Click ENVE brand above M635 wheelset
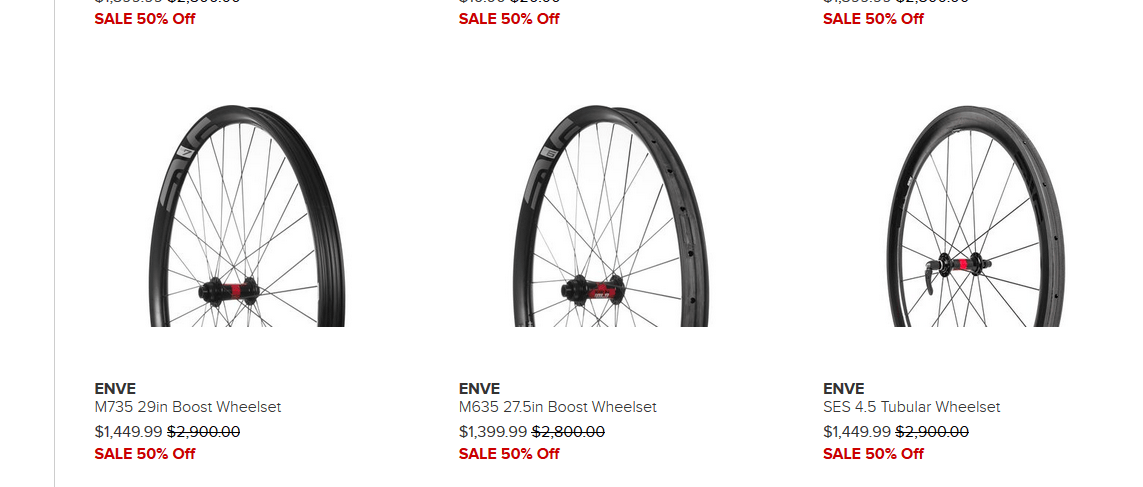 (x=479, y=388)
